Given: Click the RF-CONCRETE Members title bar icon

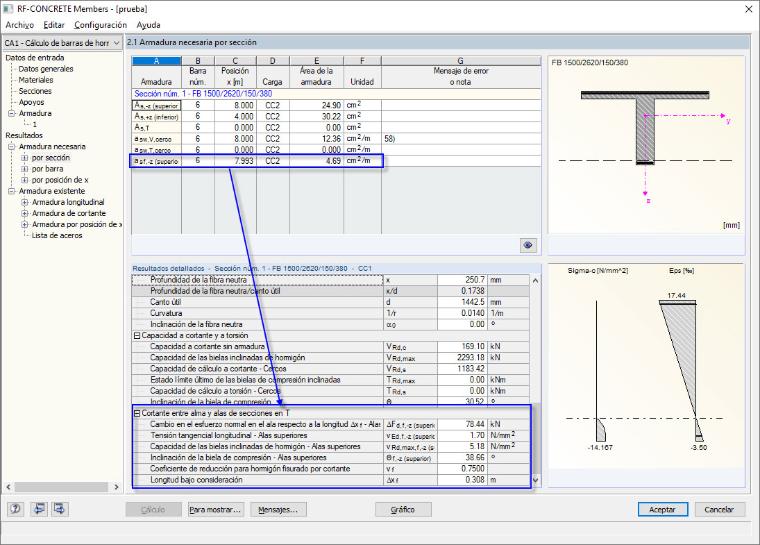Looking at the screenshot, I should point(8,9).
